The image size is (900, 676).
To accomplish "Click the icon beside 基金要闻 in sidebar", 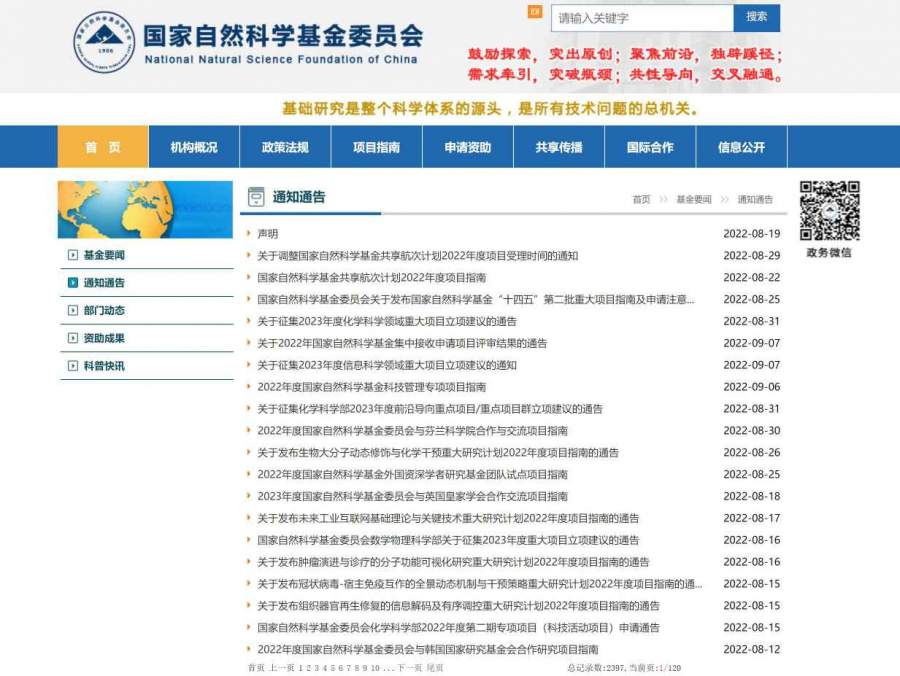I will coord(72,255).
